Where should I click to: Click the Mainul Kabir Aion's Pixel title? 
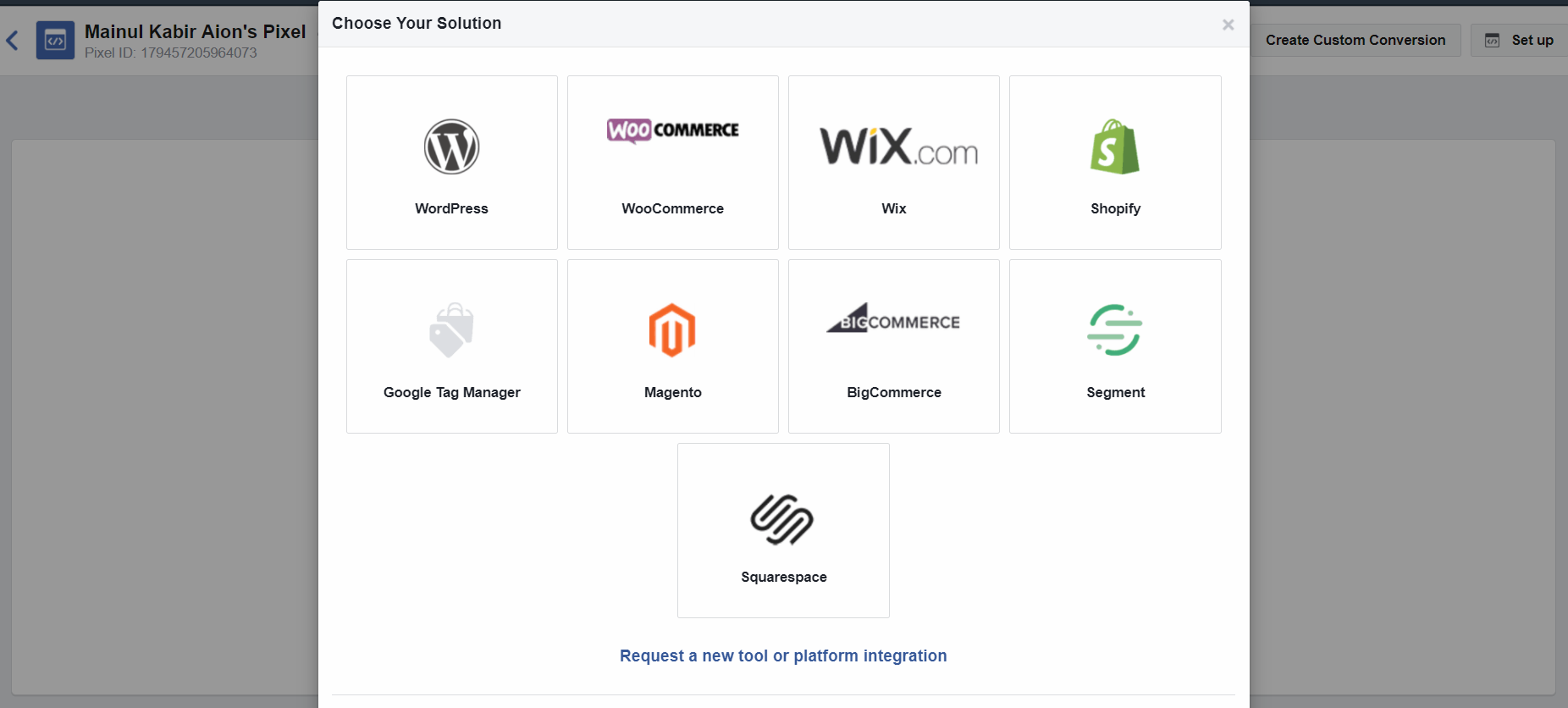click(x=196, y=31)
